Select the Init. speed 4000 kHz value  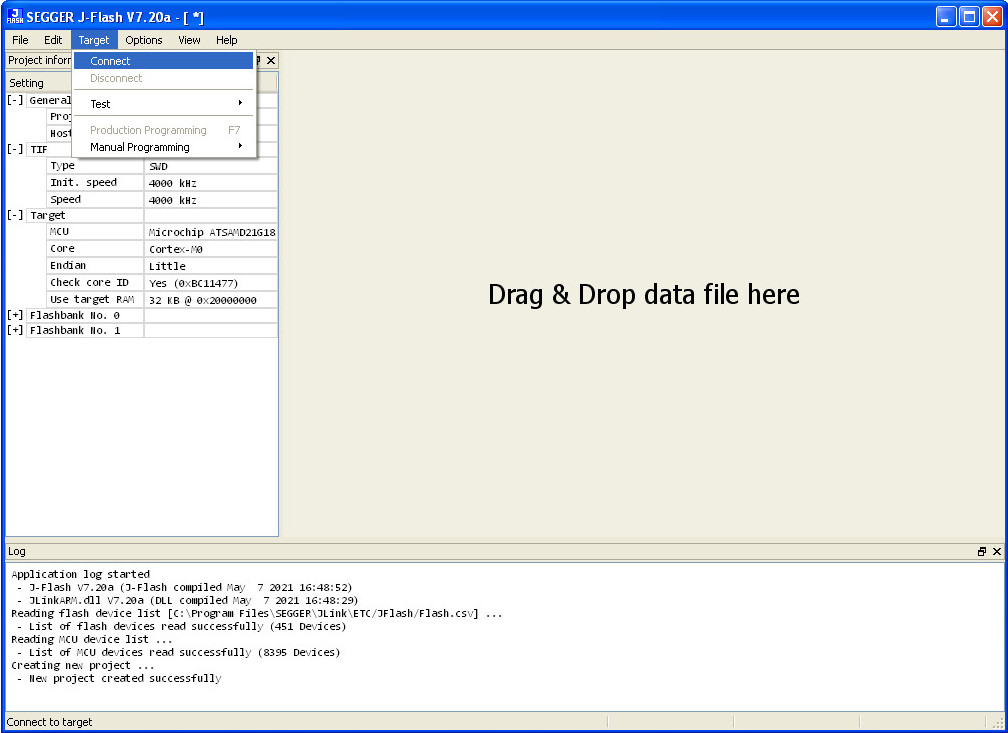coord(211,183)
